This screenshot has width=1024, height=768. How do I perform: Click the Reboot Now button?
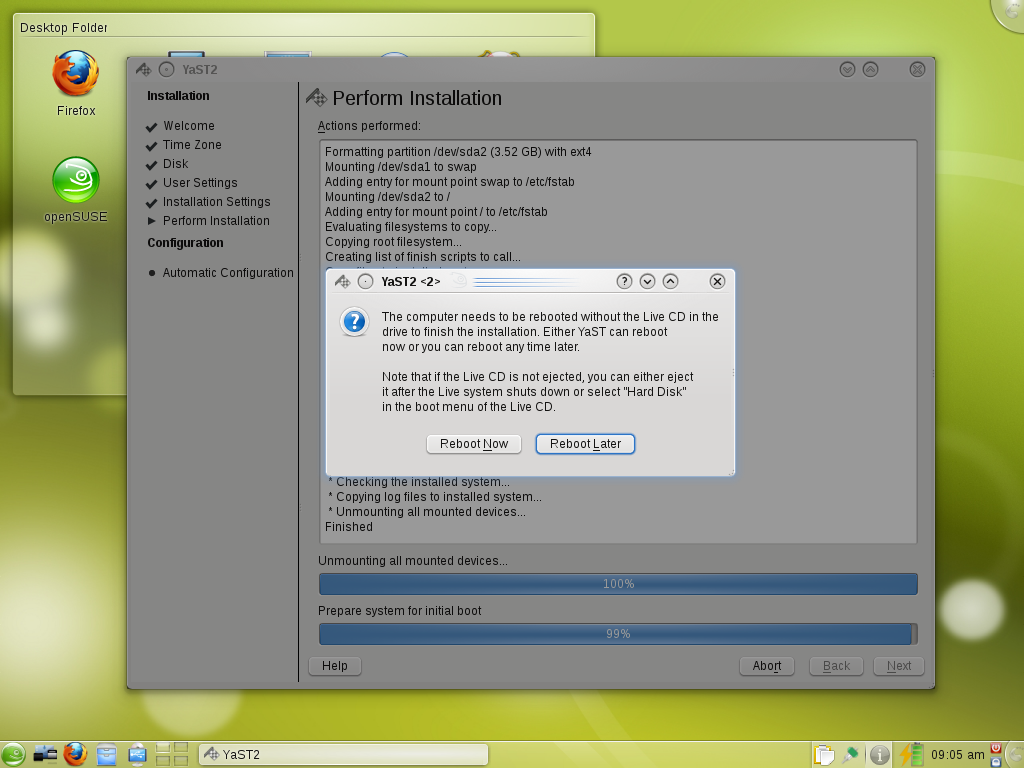click(x=473, y=444)
